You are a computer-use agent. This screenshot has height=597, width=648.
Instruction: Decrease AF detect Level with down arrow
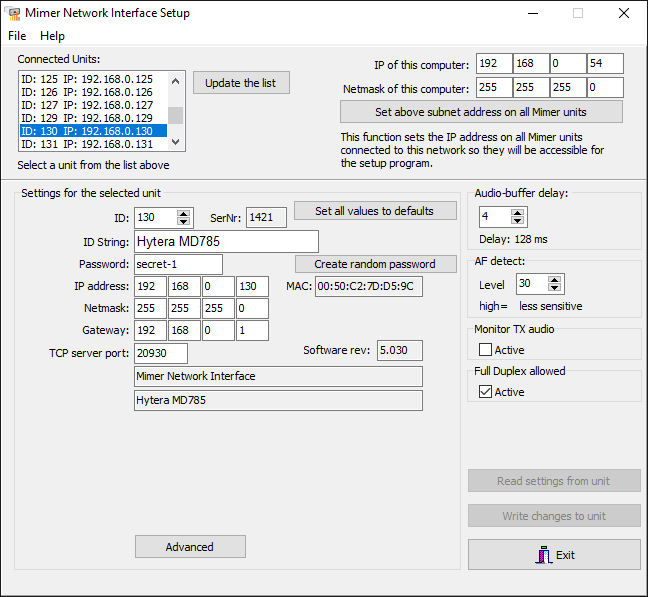pos(555,288)
